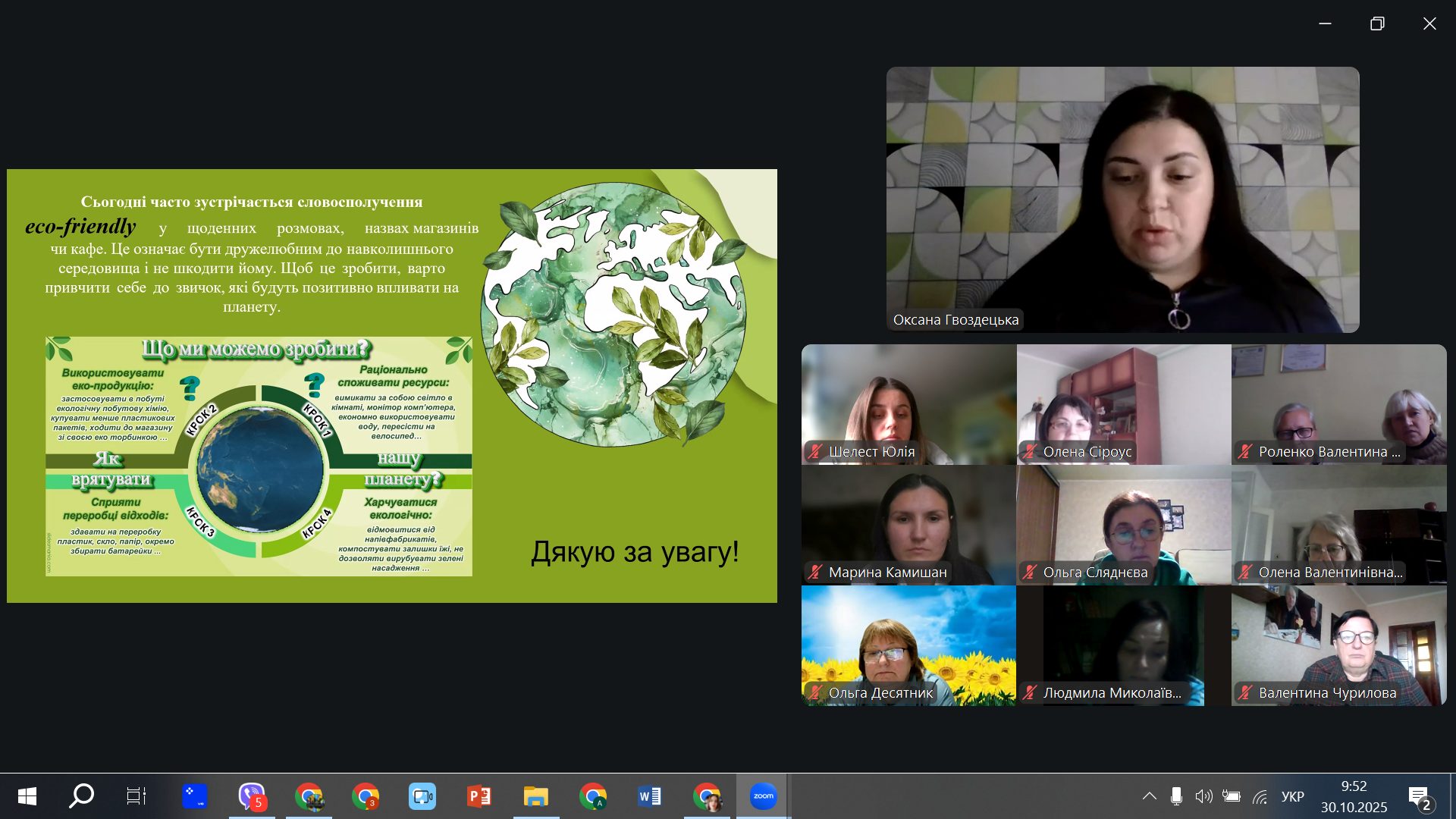The height and width of the screenshot is (819, 1456).
Task: Open Zoom from the taskbar
Action: (763, 795)
